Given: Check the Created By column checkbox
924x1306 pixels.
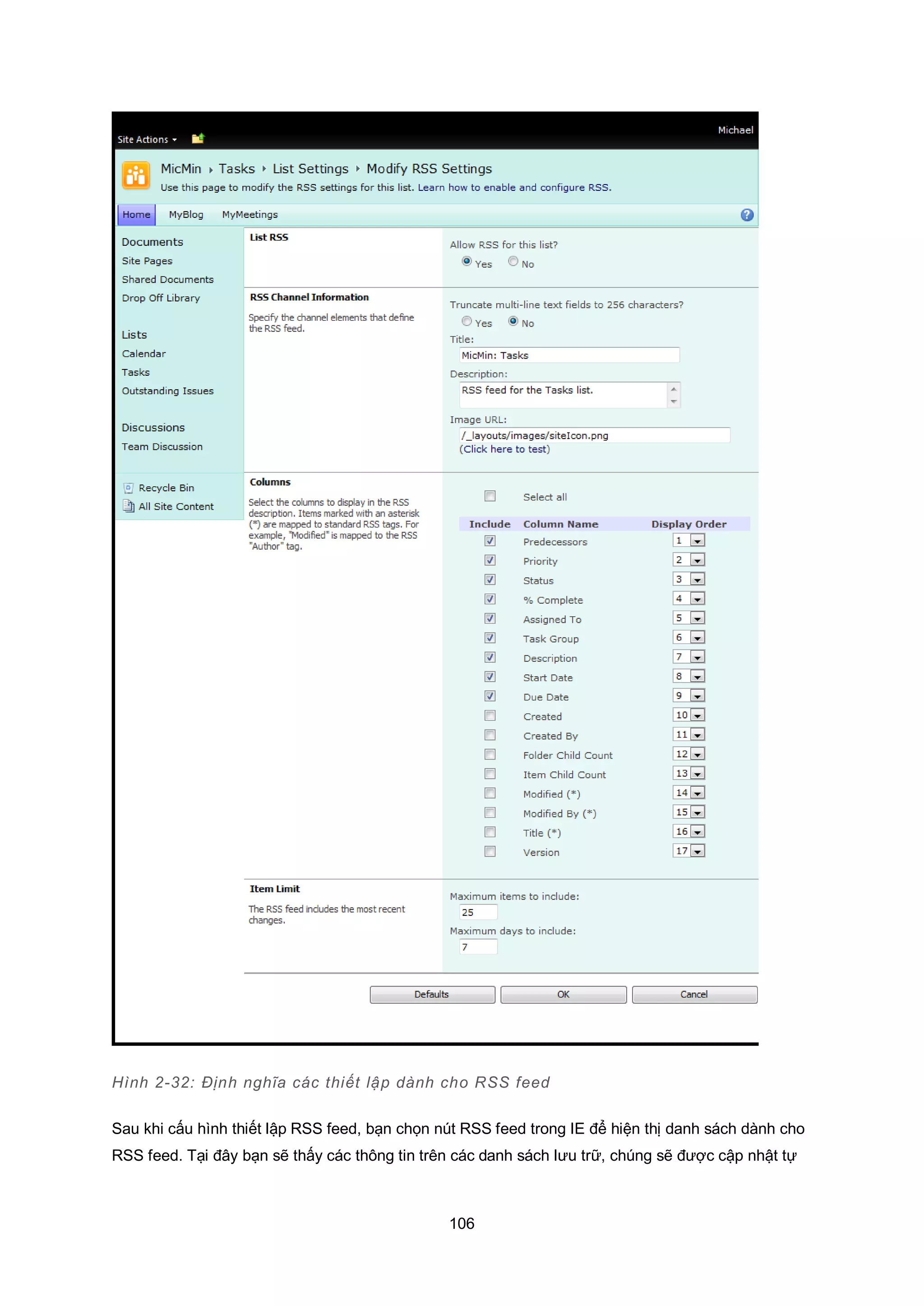Looking at the screenshot, I should pos(490,734).
